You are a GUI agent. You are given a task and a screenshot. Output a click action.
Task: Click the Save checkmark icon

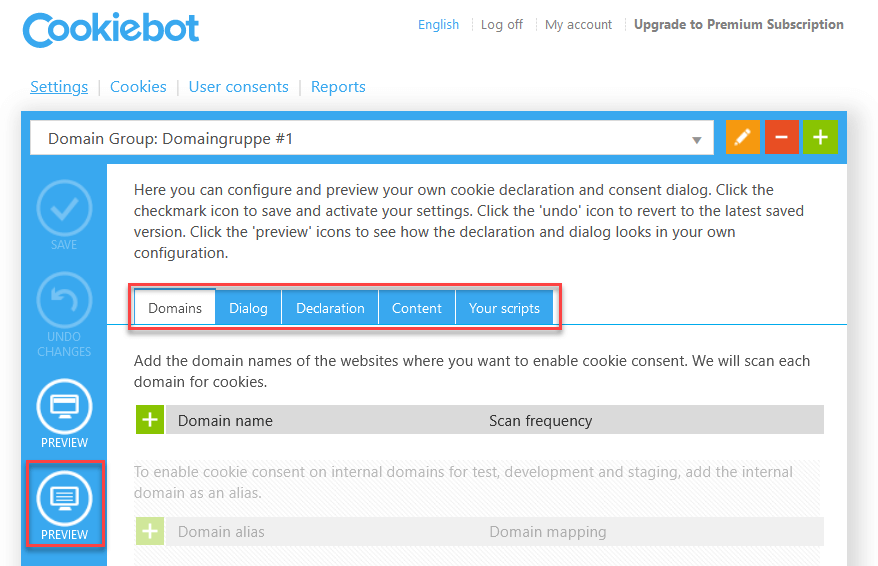[64, 208]
